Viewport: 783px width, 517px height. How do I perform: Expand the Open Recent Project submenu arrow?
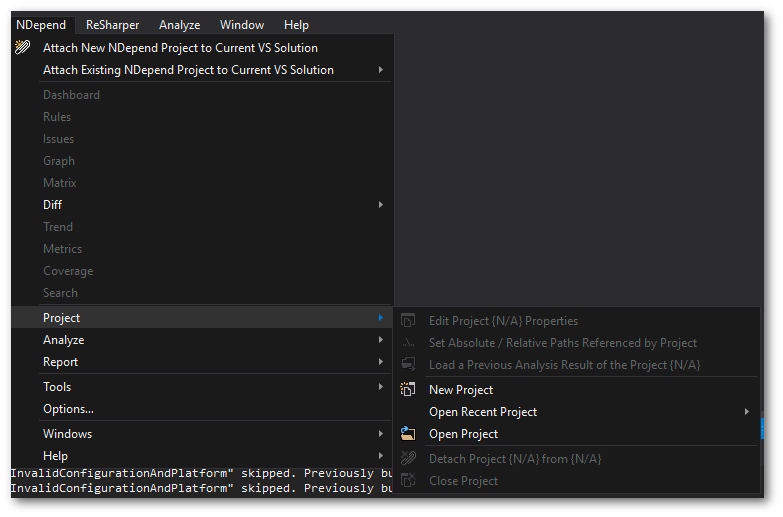(747, 412)
